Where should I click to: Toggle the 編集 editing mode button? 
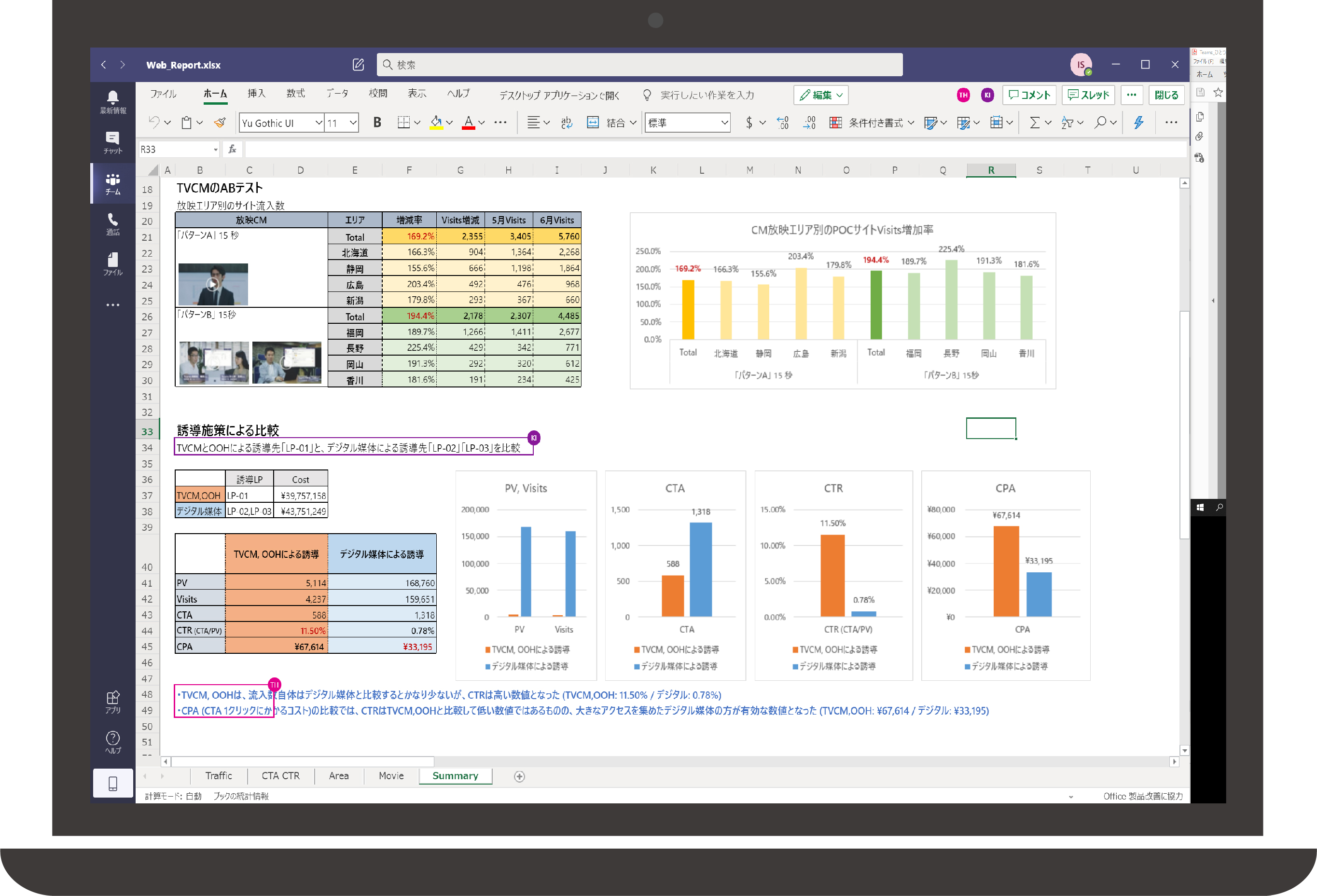tap(821, 95)
